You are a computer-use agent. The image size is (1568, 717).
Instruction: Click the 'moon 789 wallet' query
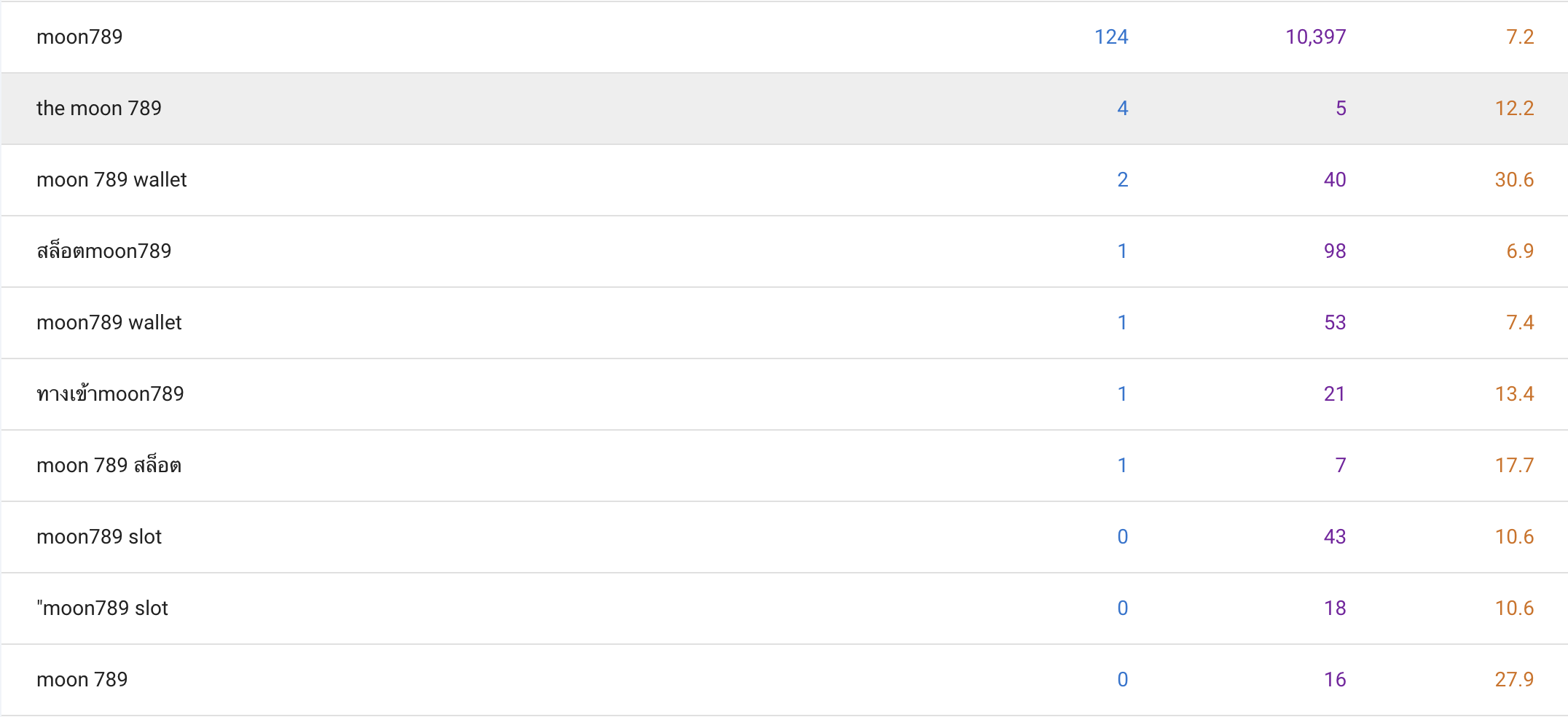(x=111, y=179)
